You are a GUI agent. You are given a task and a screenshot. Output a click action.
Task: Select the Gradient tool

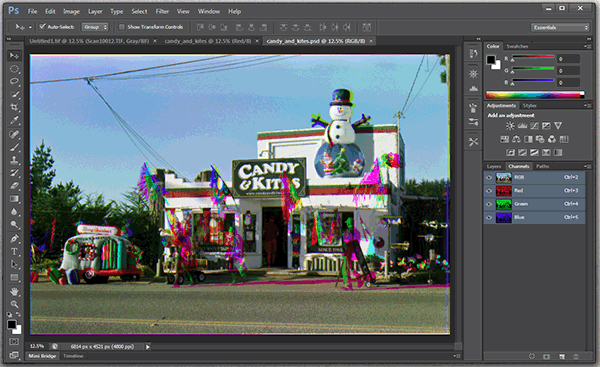coord(14,199)
